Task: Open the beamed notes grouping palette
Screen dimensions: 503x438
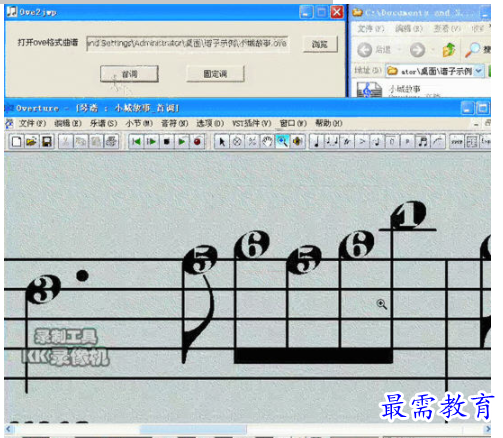Action: (423, 142)
